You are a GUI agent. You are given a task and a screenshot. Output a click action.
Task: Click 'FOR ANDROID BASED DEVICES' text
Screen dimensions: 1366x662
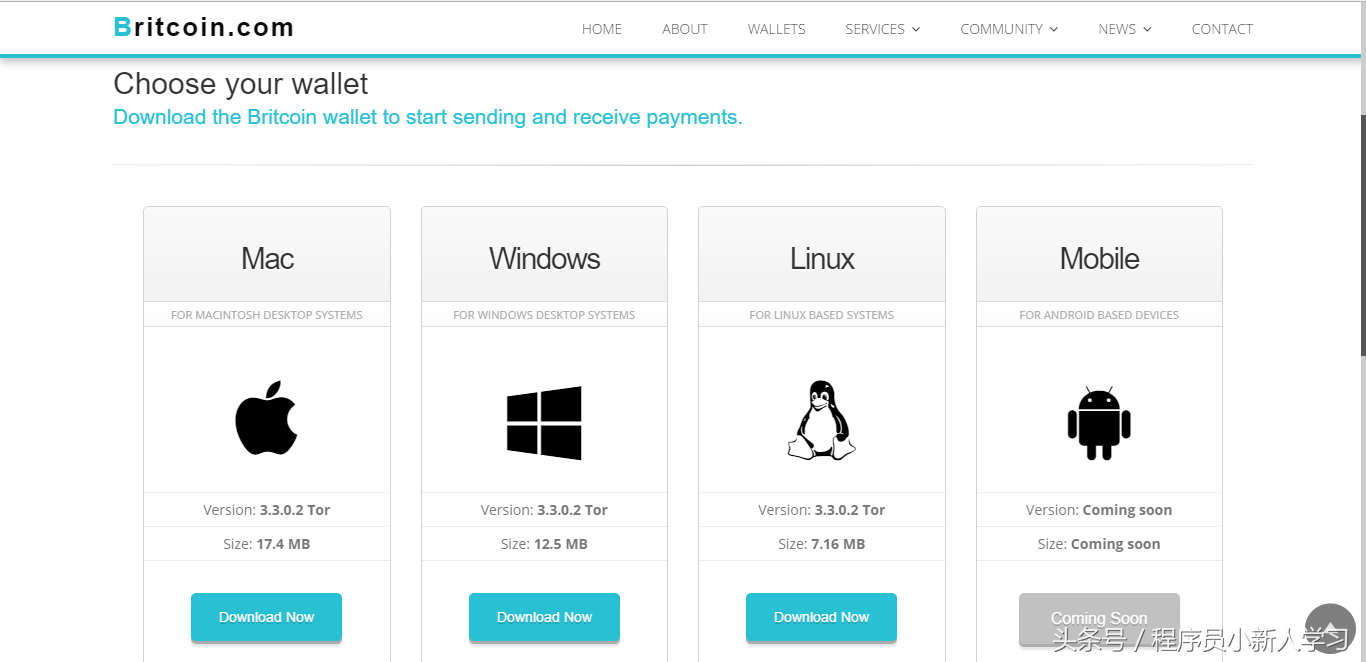coord(1099,315)
